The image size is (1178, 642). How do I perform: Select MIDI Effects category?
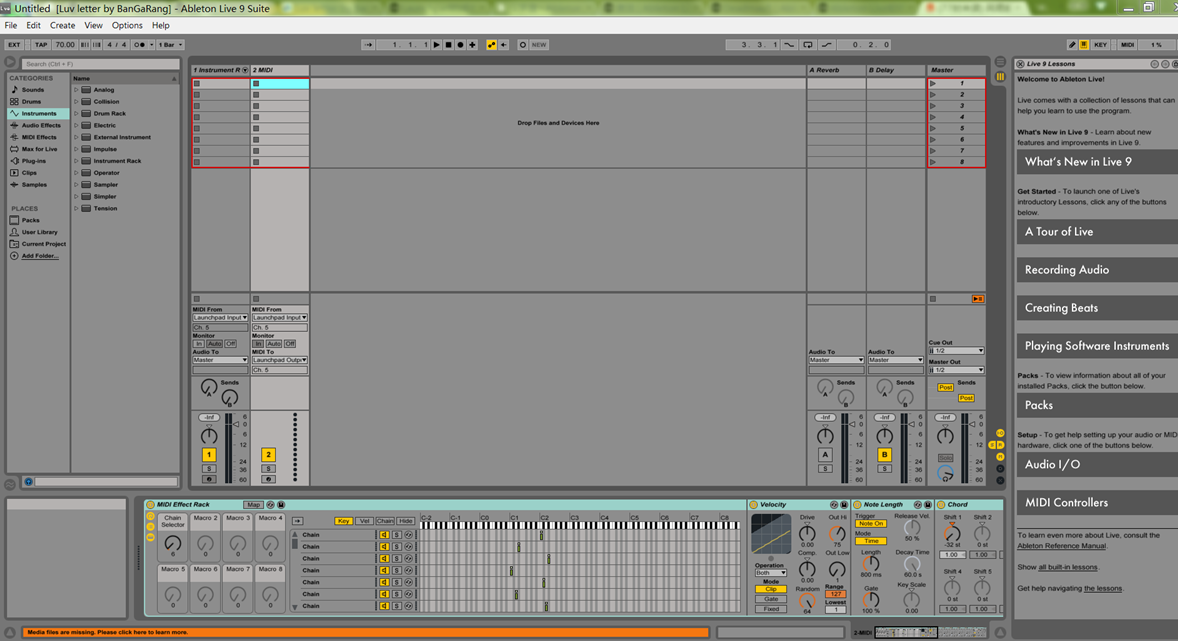(x=39, y=137)
